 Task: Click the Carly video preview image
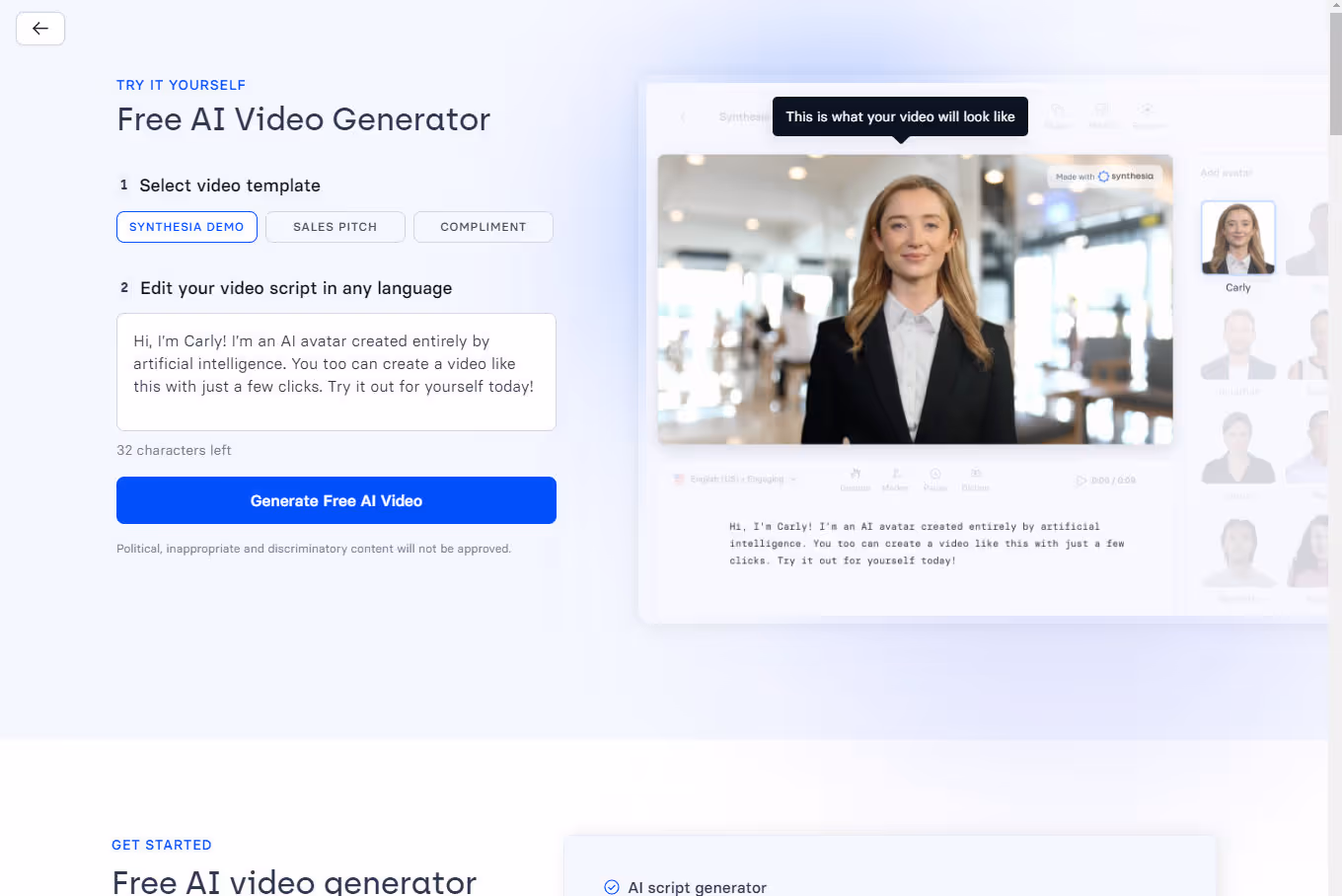(x=916, y=299)
